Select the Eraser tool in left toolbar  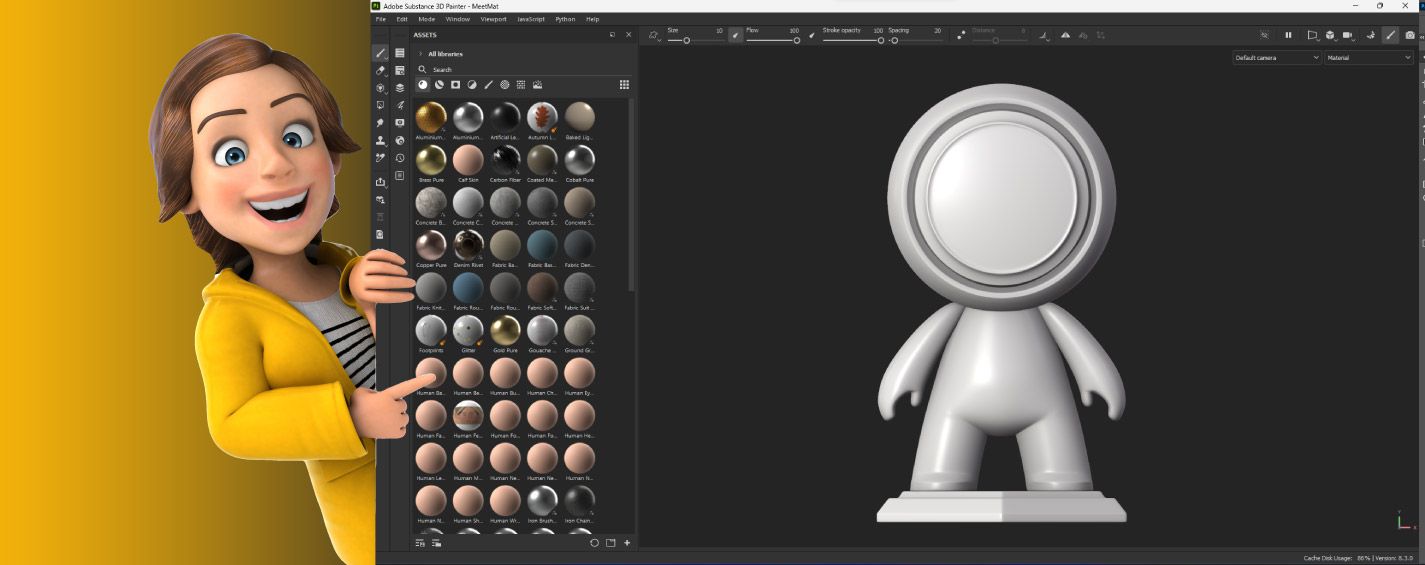pyautogui.click(x=380, y=71)
